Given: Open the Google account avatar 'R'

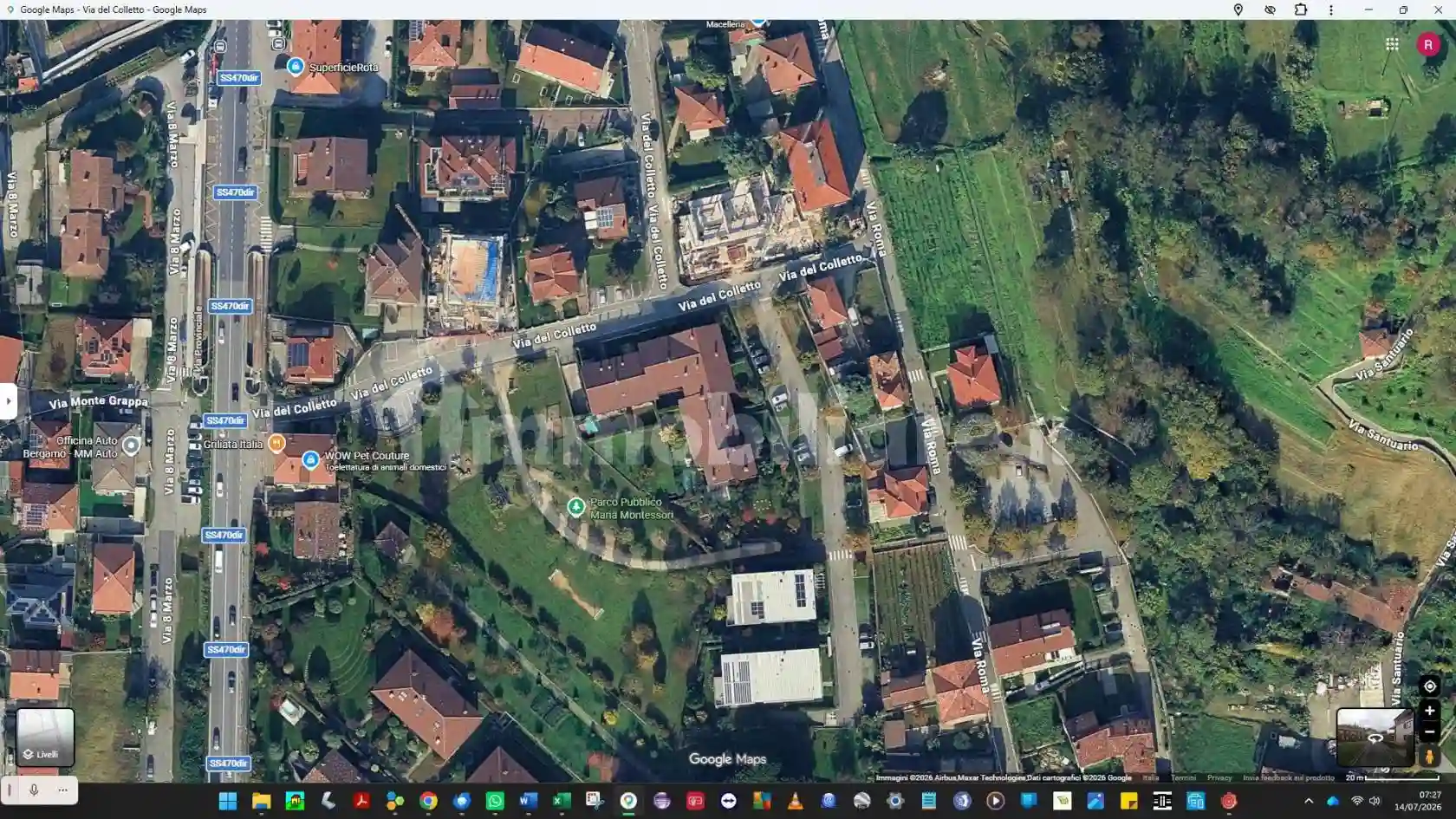Looking at the screenshot, I should [1428, 44].
